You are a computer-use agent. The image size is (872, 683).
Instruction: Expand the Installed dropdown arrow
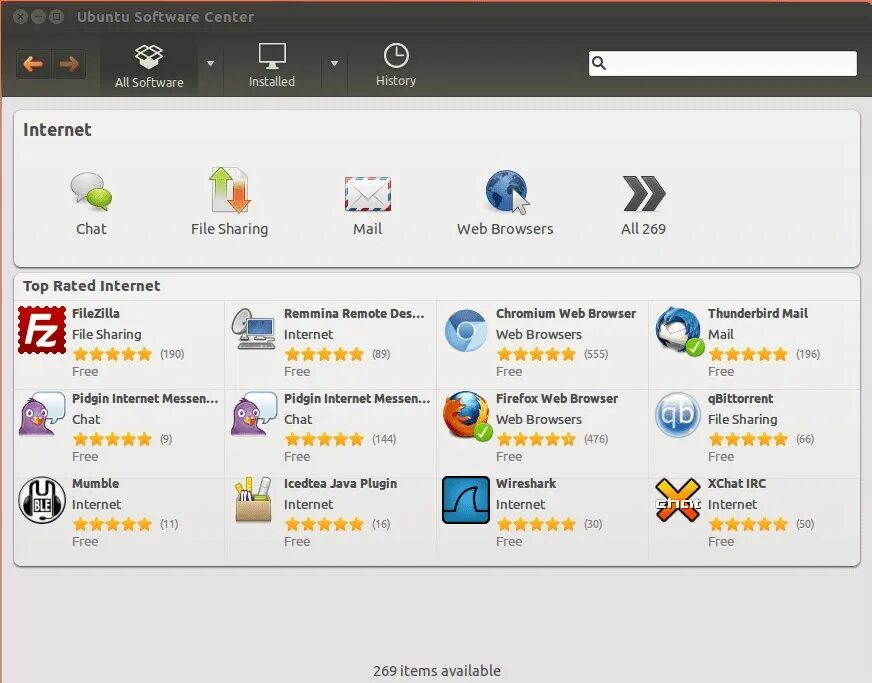(x=334, y=64)
